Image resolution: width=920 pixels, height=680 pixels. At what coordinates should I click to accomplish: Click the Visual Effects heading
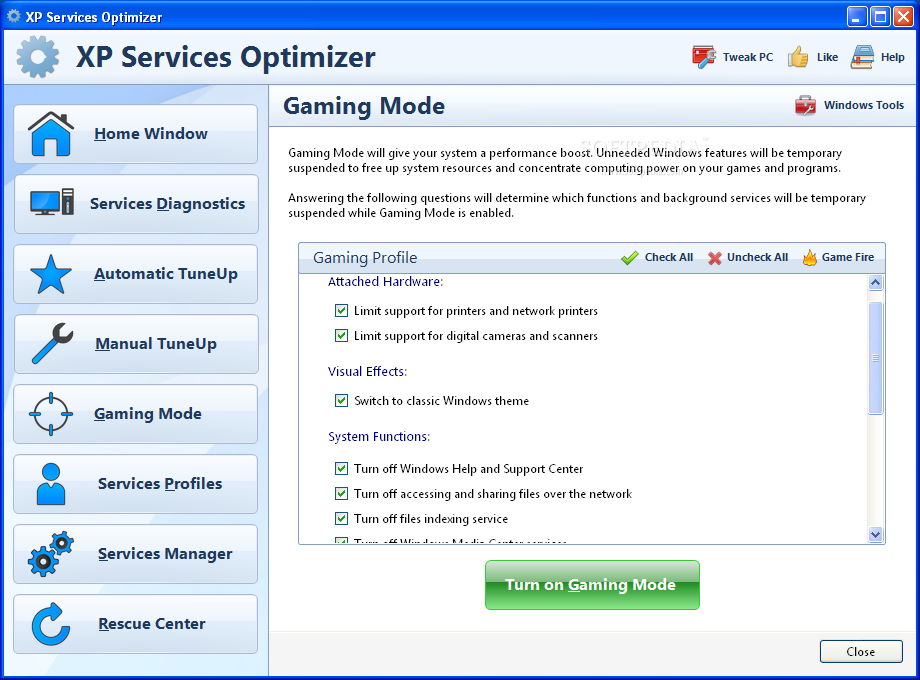[367, 371]
